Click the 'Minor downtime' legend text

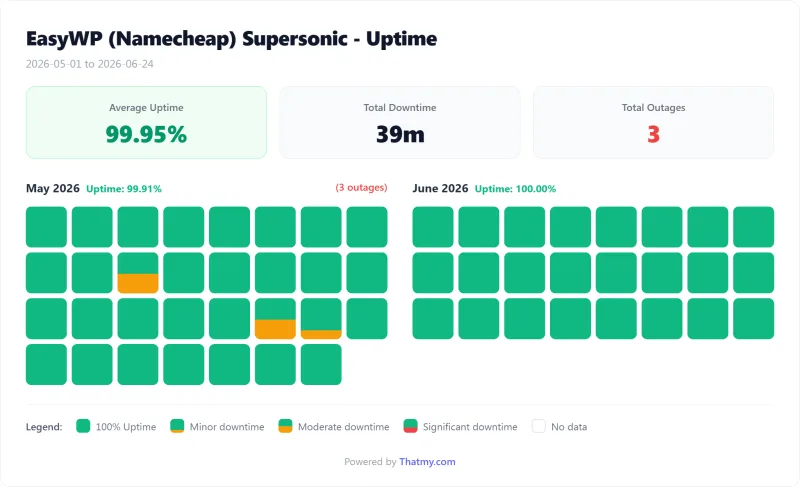click(227, 427)
